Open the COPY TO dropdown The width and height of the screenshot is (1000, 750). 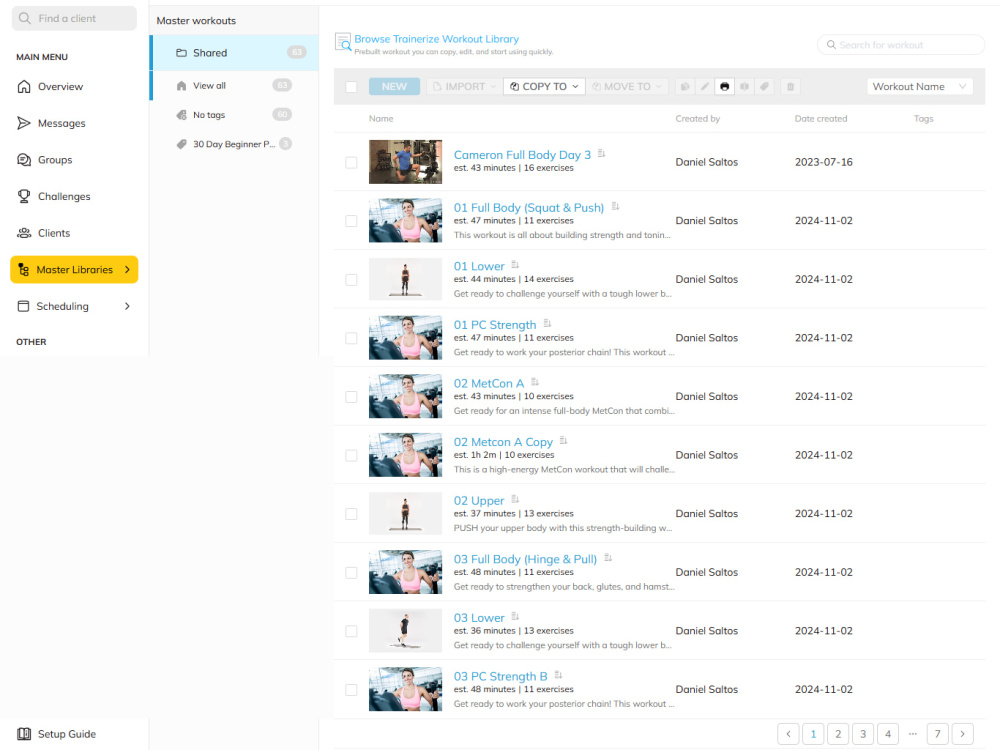[x=544, y=87]
